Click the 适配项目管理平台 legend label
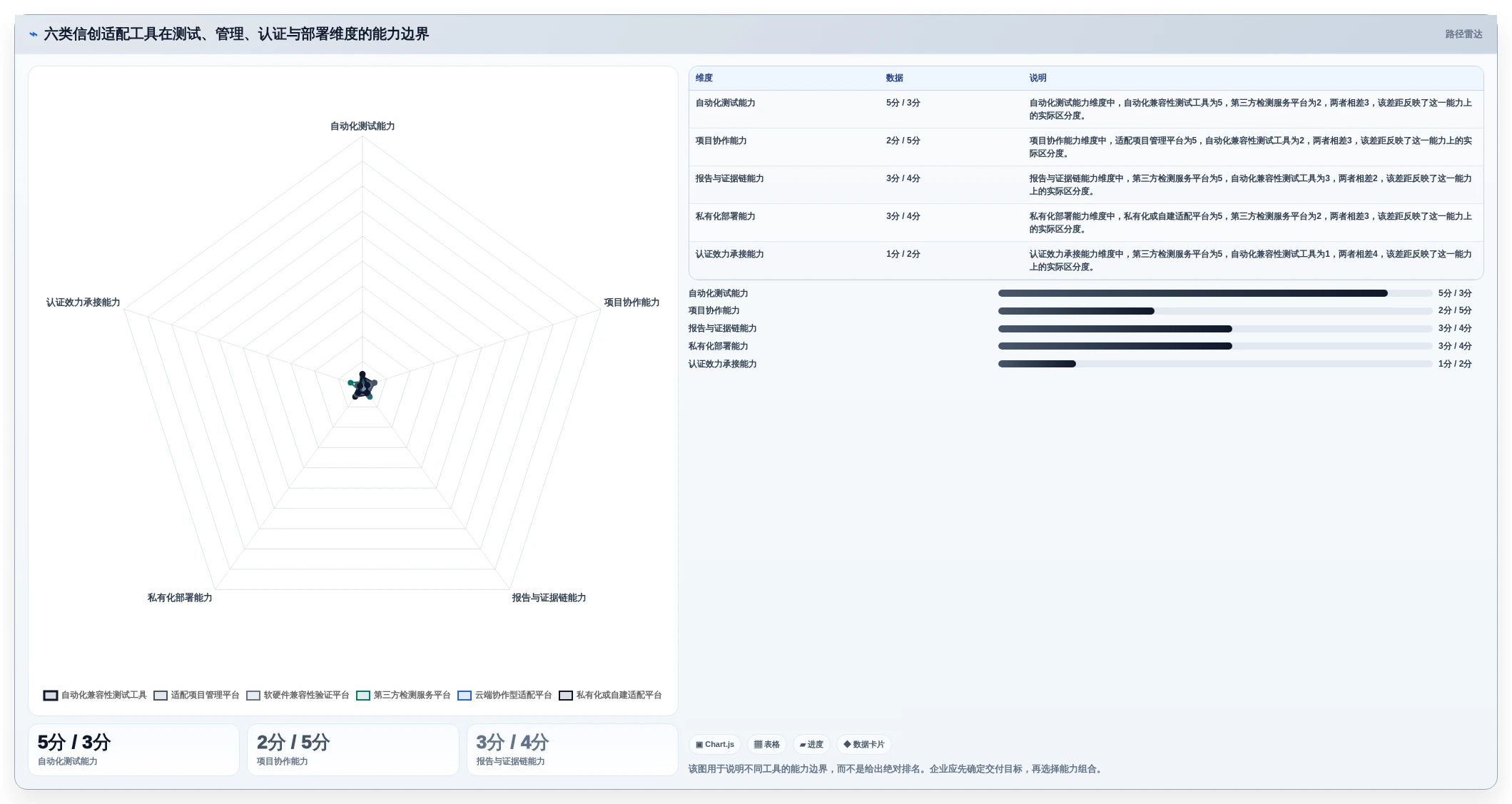1512x804 pixels. point(206,696)
